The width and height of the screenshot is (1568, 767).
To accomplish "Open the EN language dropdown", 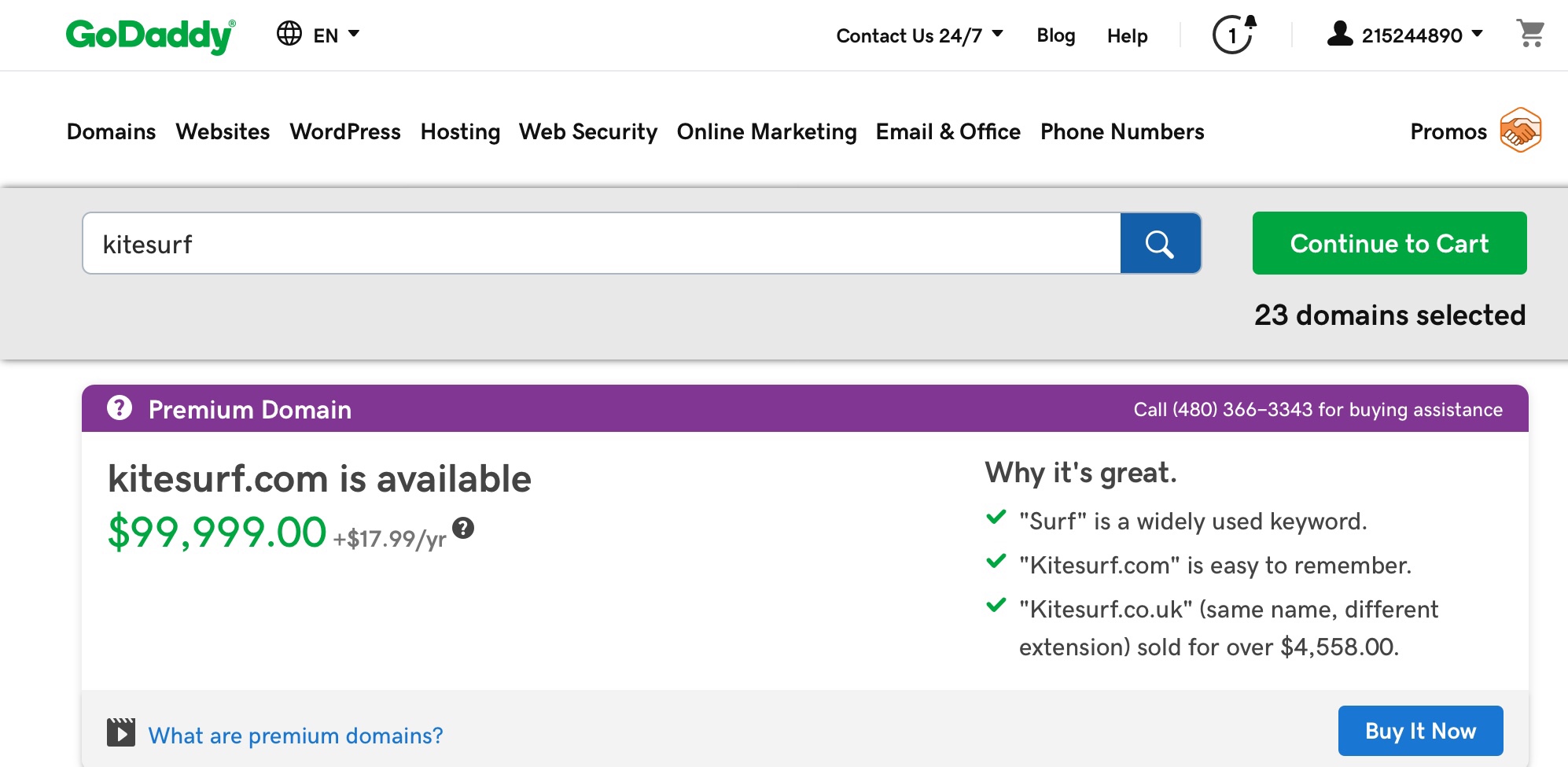I will click(336, 35).
